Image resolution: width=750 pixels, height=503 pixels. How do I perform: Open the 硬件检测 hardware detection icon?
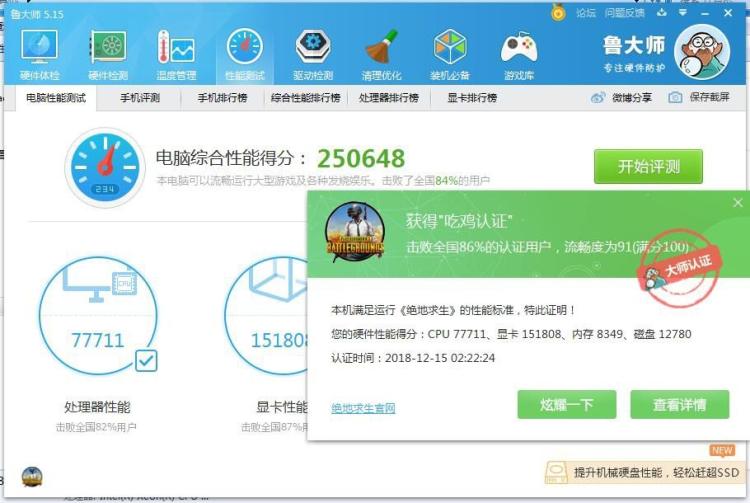pos(108,54)
